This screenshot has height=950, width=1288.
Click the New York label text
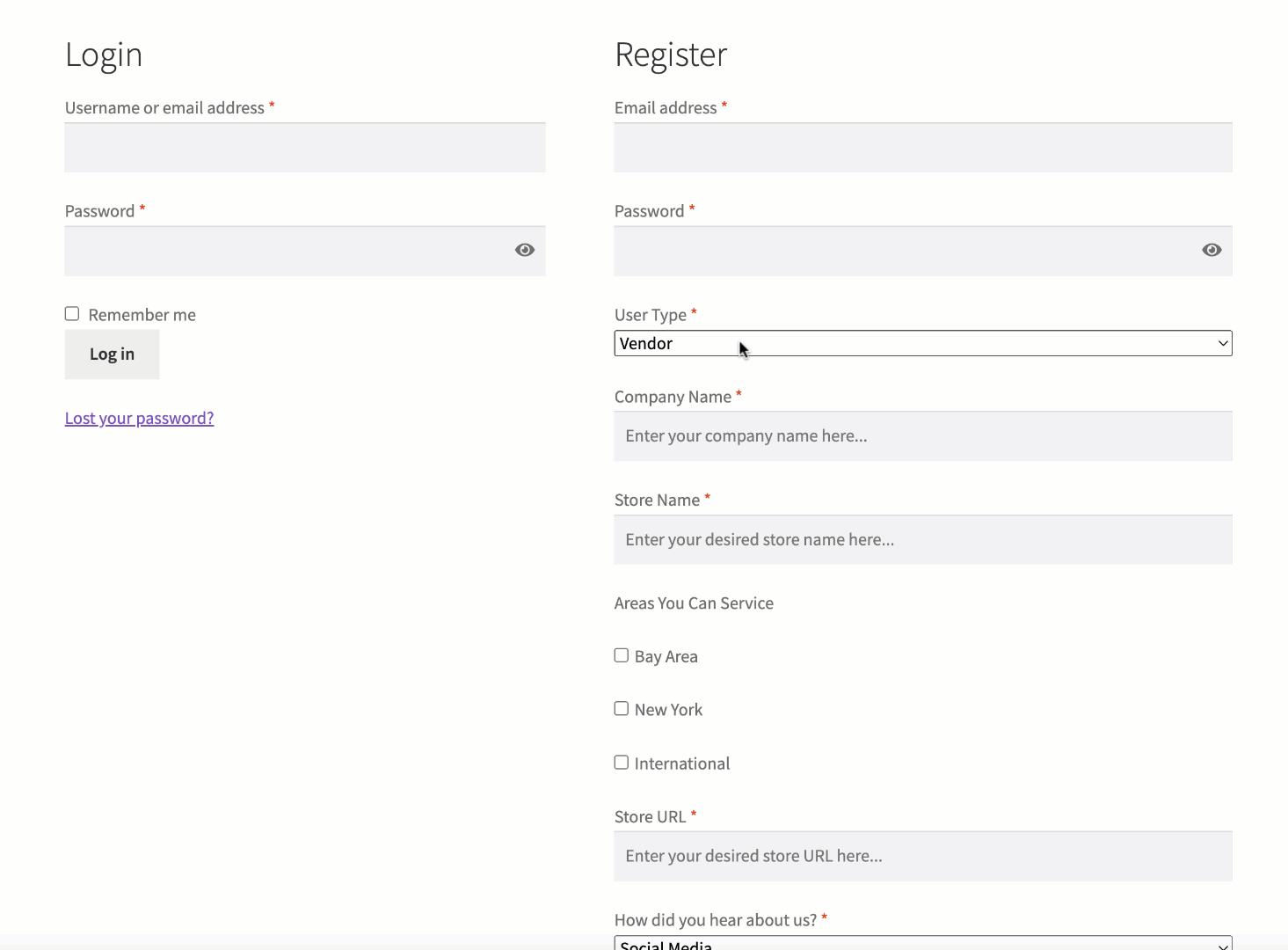point(668,710)
